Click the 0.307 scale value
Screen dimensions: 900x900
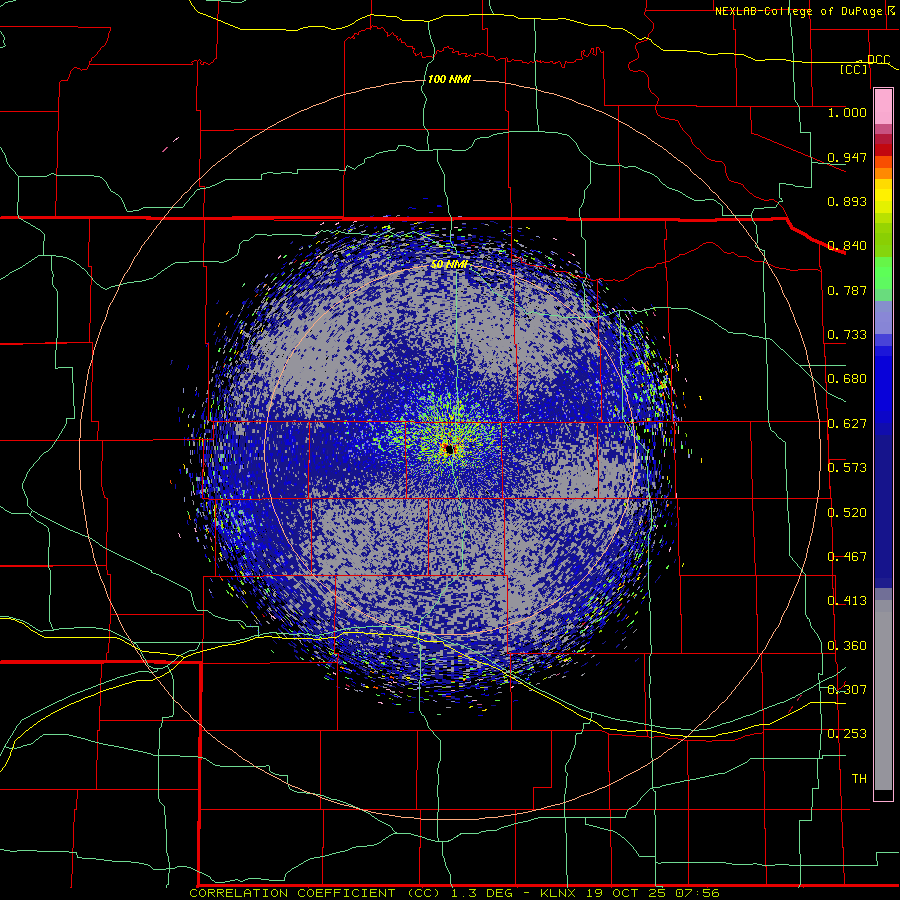tap(847, 690)
